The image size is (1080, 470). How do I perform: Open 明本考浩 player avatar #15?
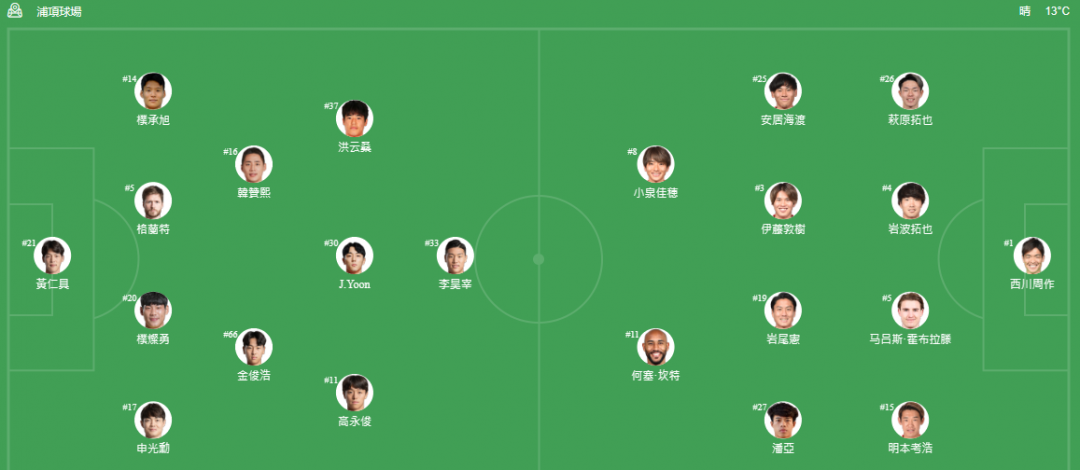[x=910, y=420]
